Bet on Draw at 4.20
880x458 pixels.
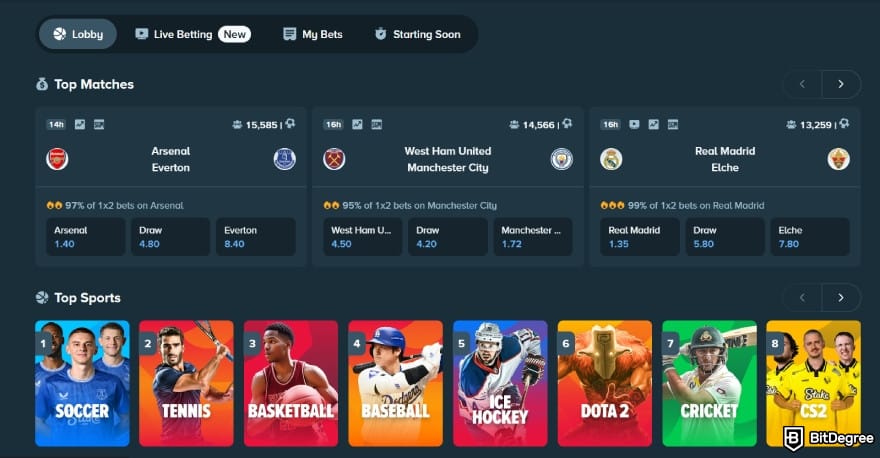point(448,237)
